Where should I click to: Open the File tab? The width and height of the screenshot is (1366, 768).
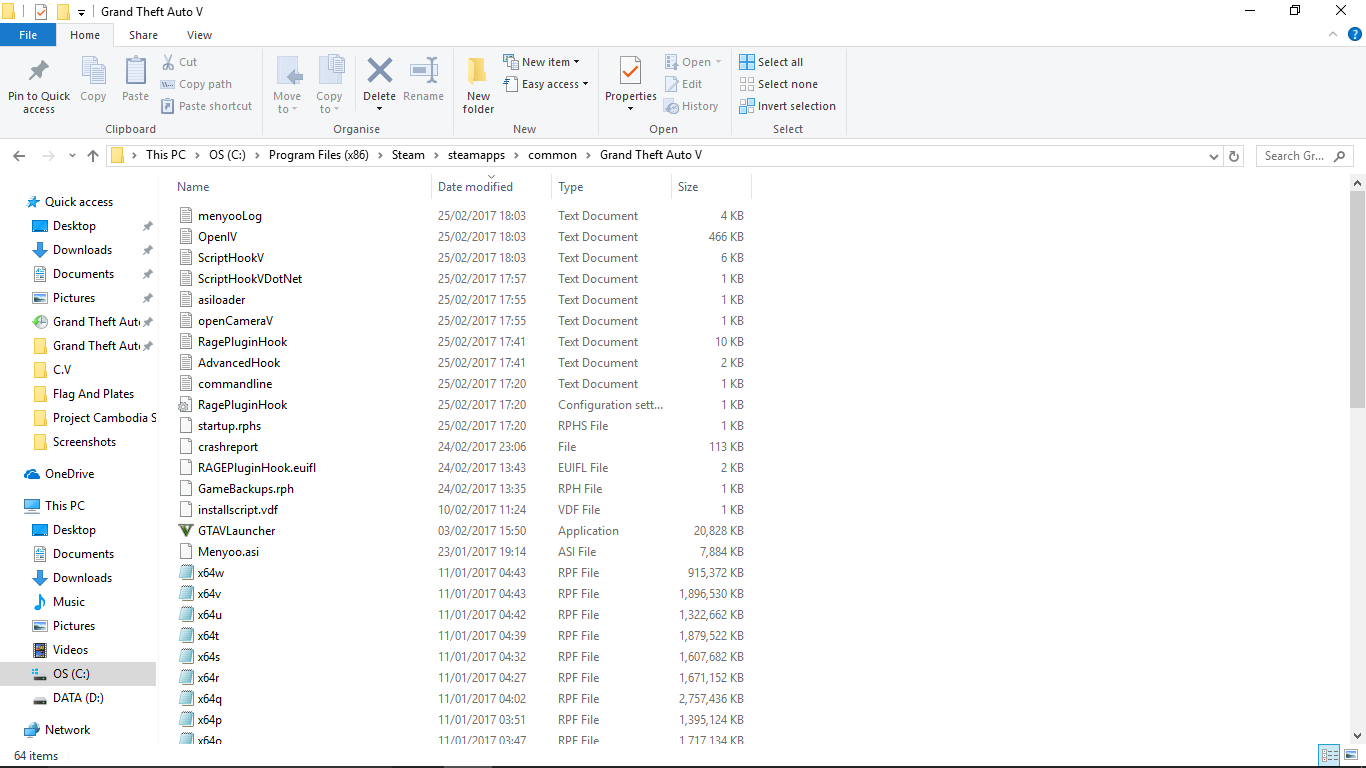tap(28, 35)
